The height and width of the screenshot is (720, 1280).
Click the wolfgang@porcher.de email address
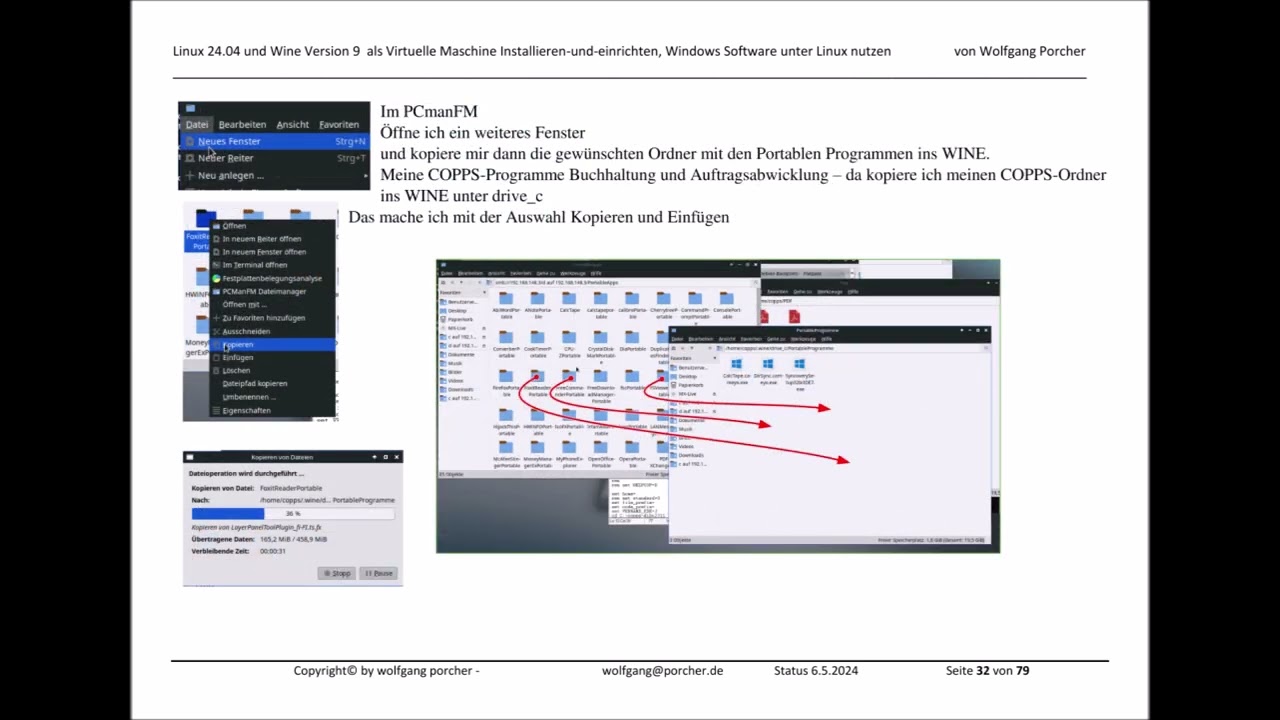662,670
